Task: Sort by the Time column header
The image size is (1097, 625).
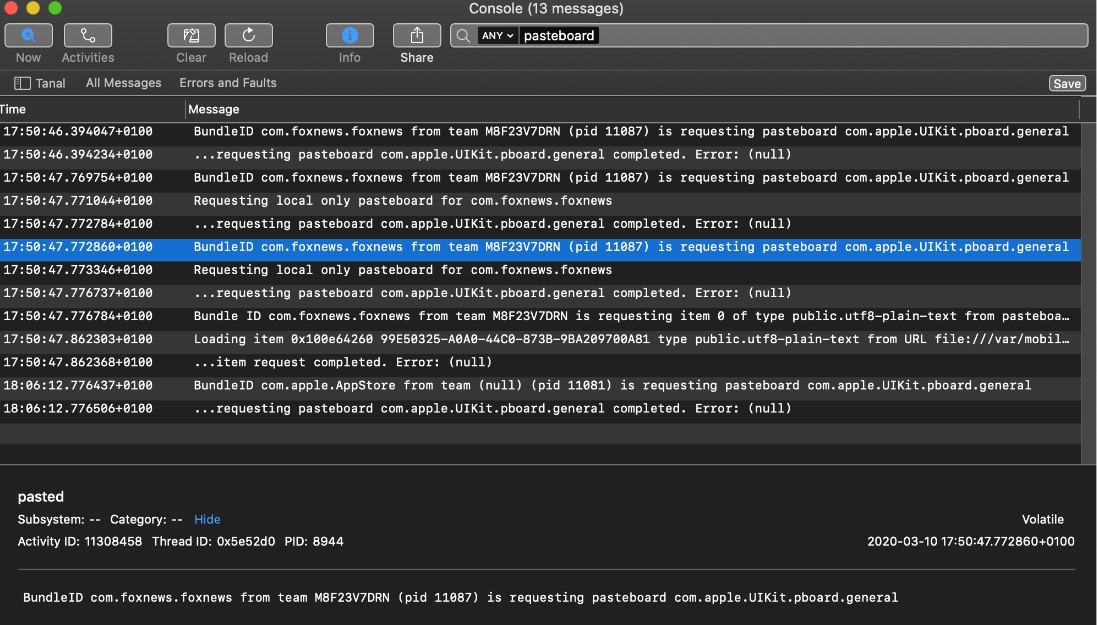Action: [x=91, y=109]
